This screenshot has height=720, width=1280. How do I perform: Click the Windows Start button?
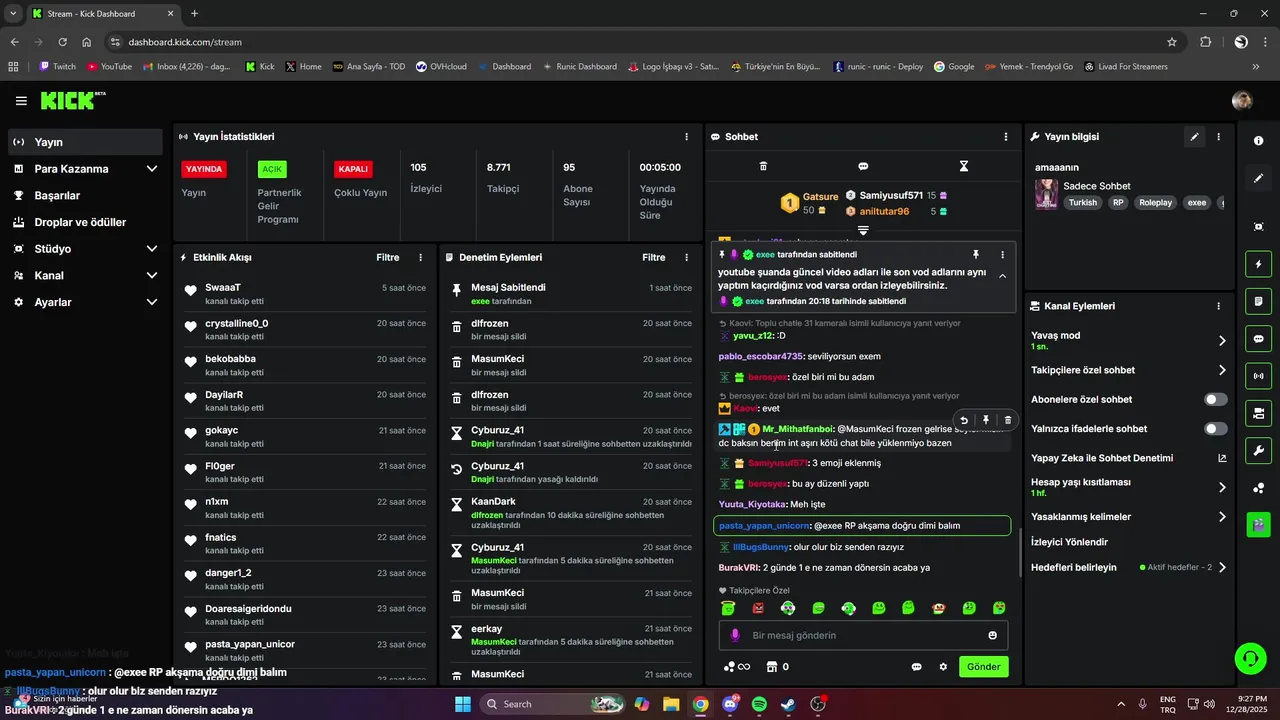[x=463, y=704]
